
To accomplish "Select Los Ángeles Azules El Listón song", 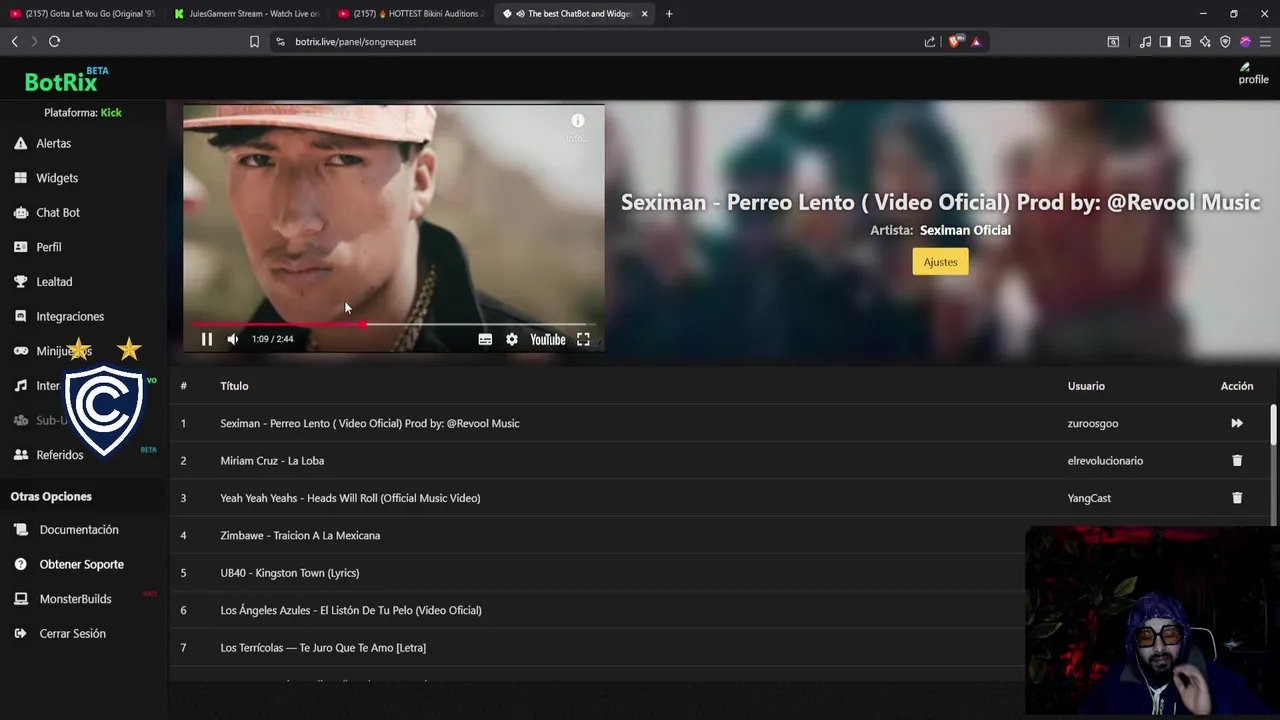I will [351, 610].
